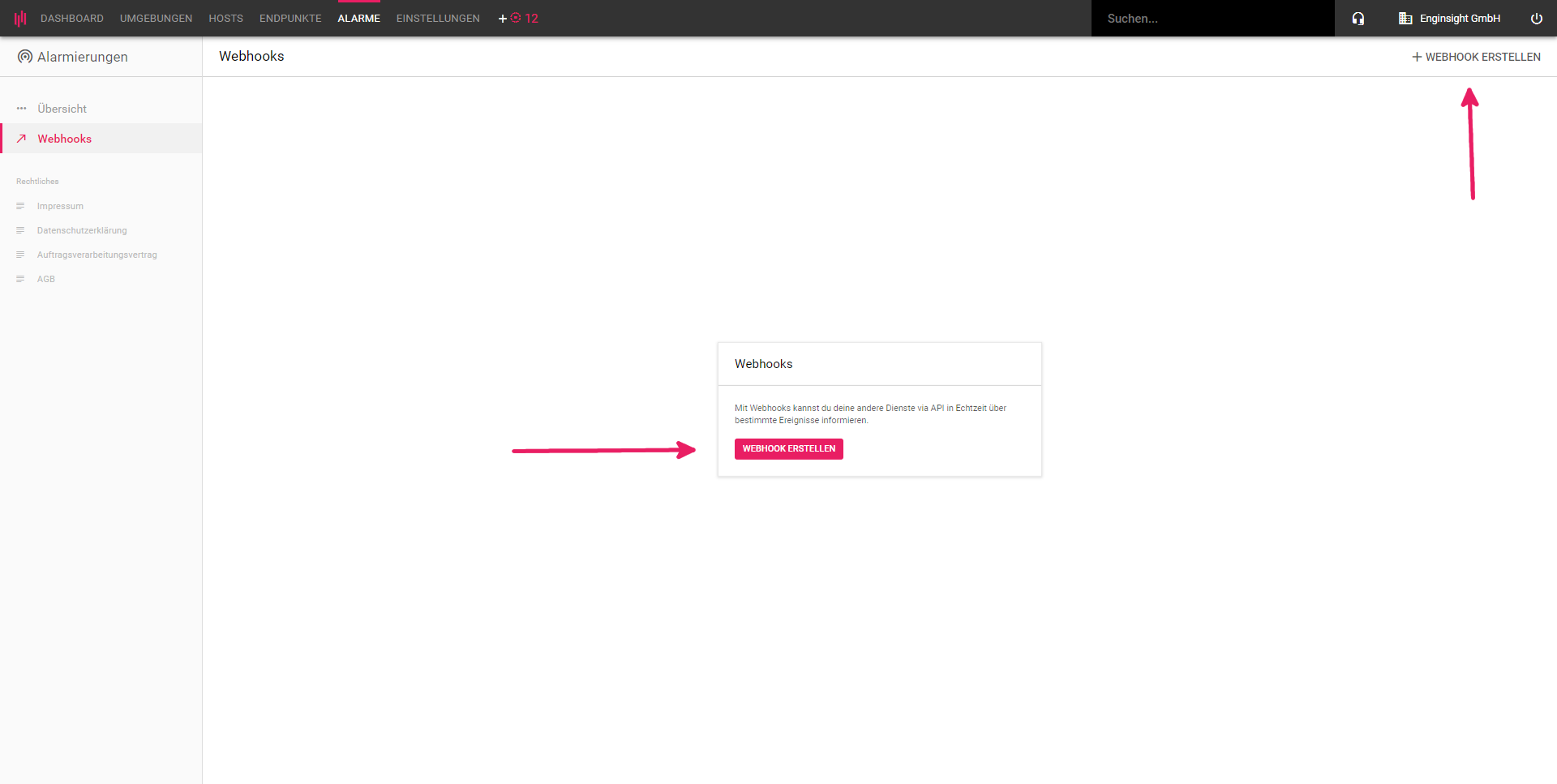The height and width of the screenshot is (784, 1557).
Task: Go to the Endpunkte tab
Action: coord(290,19)
